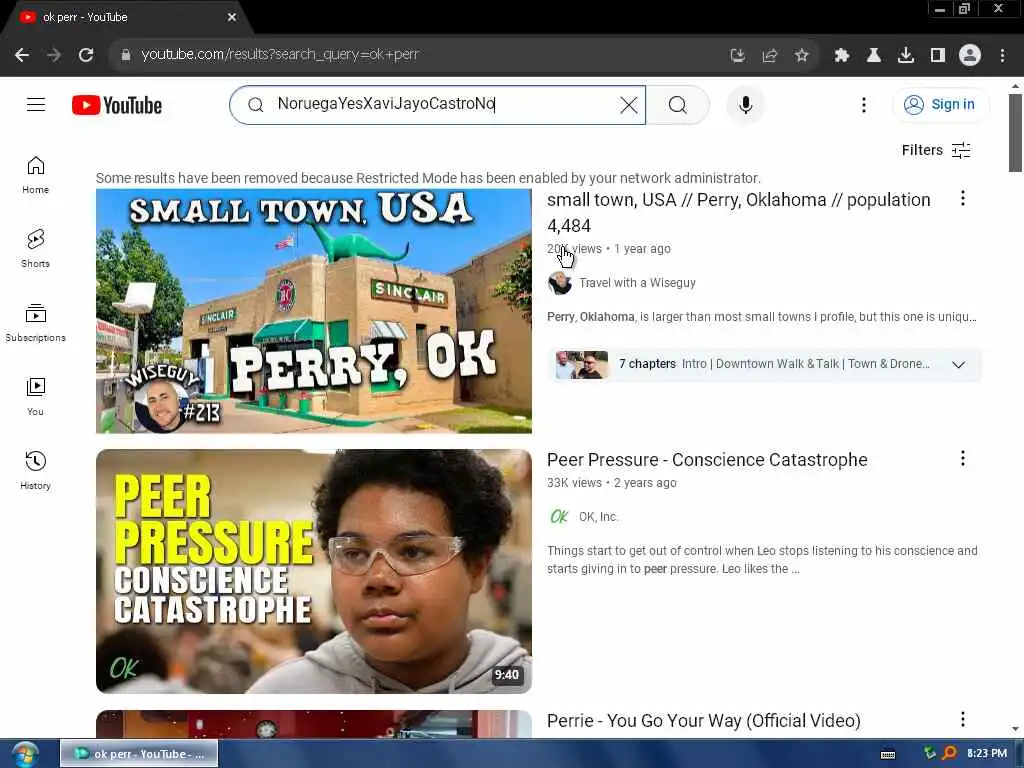
Task: Go back with the browser back arrow
Action: 22,56
